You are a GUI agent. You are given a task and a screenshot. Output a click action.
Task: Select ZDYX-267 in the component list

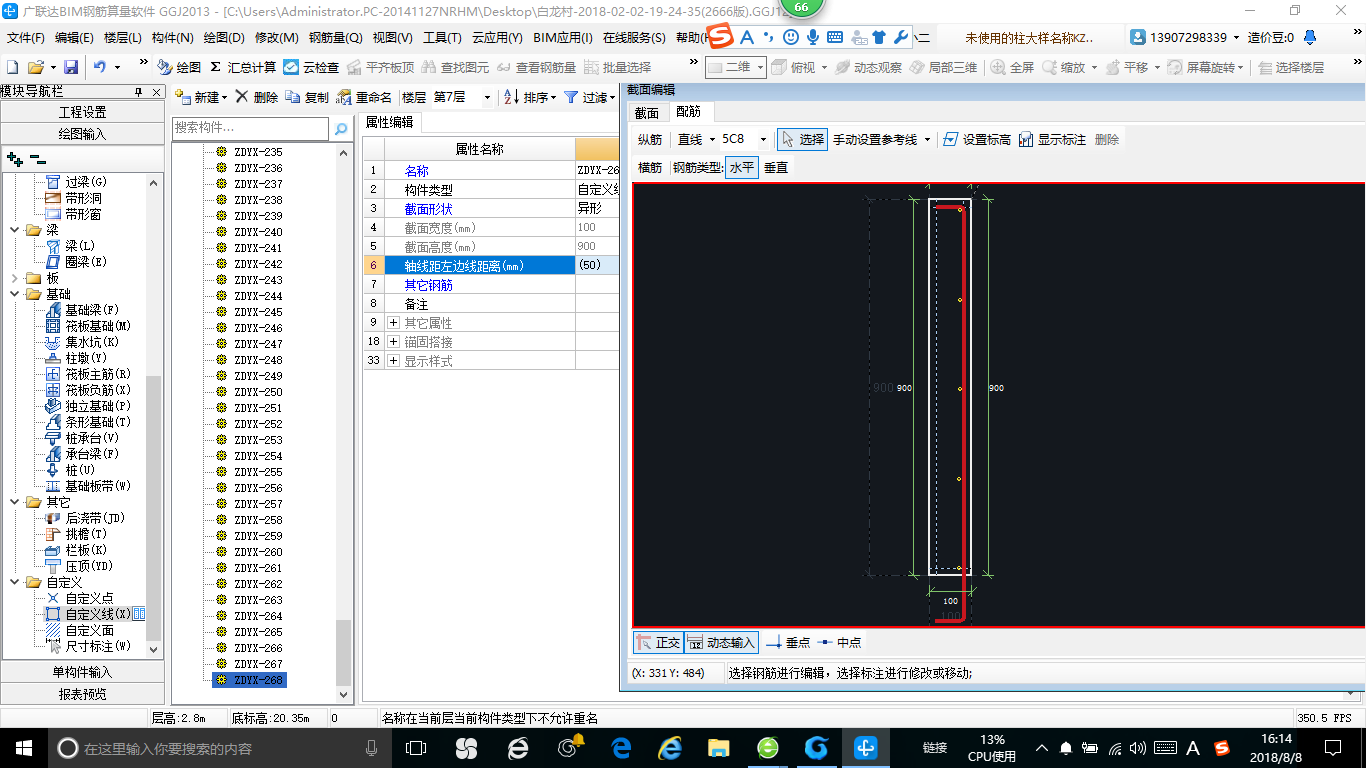click(x=258, y=664)
